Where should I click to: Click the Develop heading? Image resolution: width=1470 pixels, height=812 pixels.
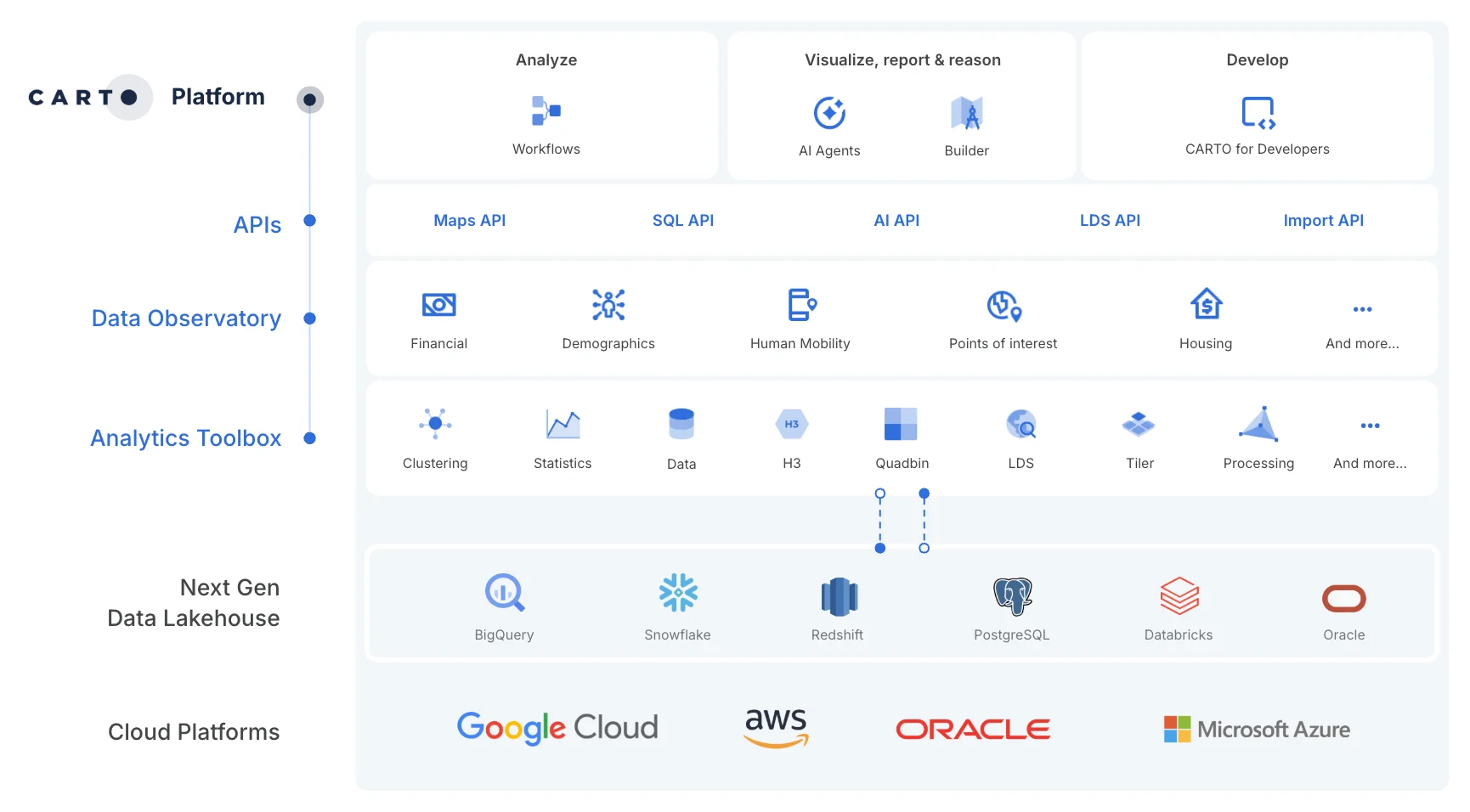(1258, 60)
